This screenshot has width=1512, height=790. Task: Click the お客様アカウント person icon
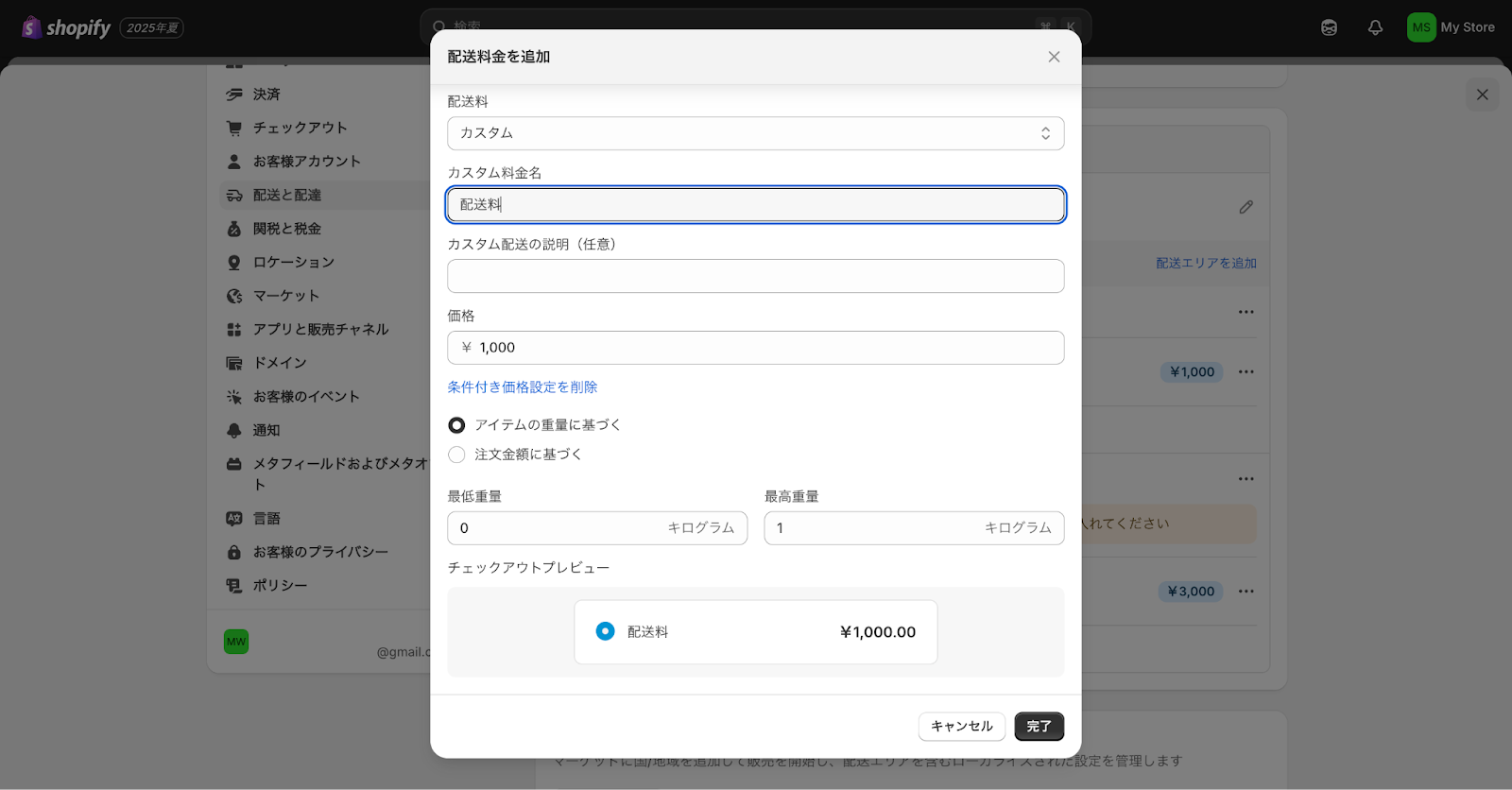click(234, 162)
